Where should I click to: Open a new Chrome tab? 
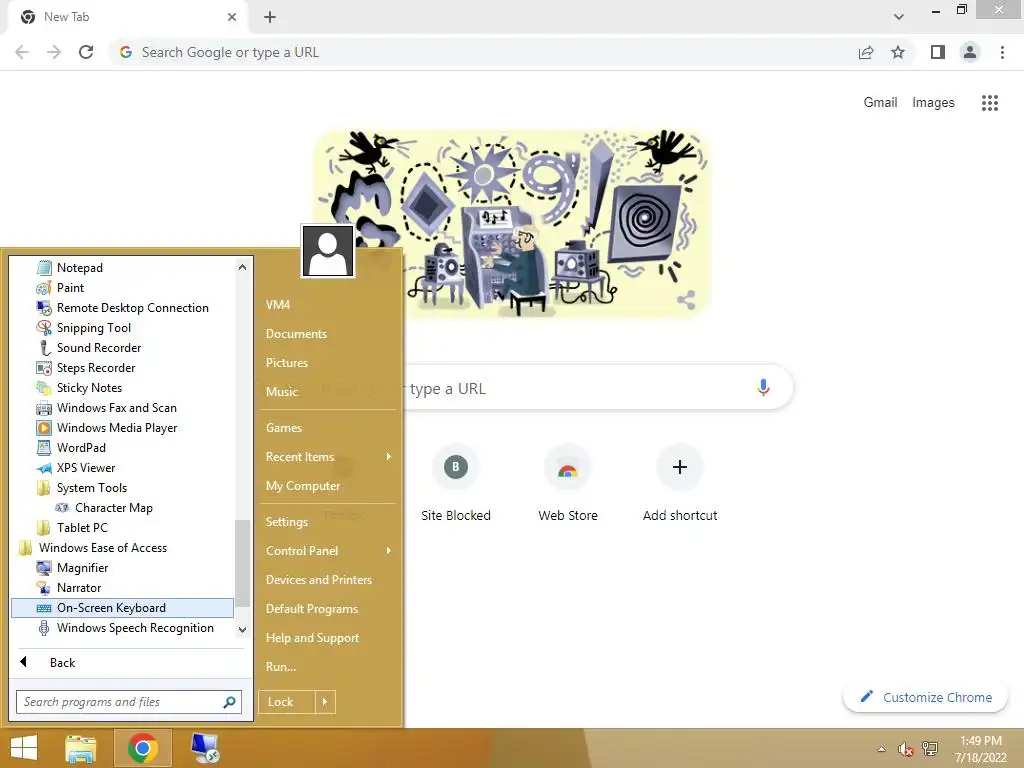pyautogui.click(x=270, y=17)
